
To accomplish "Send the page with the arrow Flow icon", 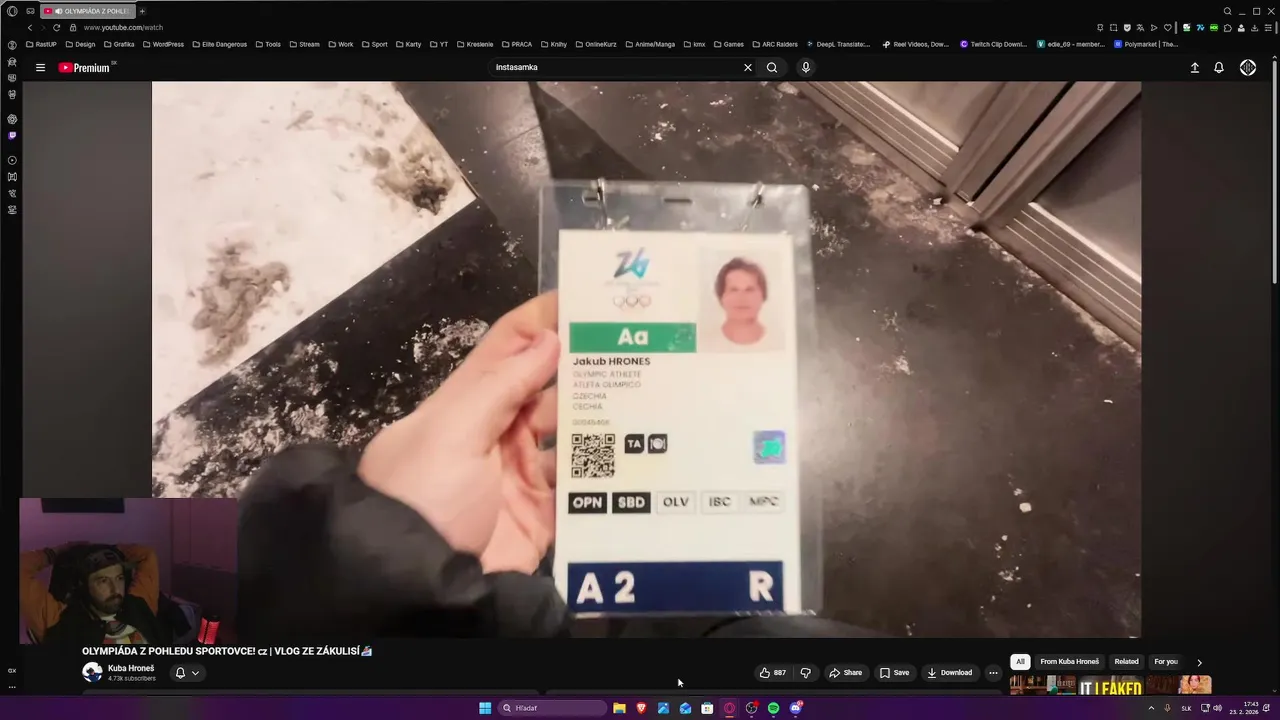I will tap(1153, 27).
